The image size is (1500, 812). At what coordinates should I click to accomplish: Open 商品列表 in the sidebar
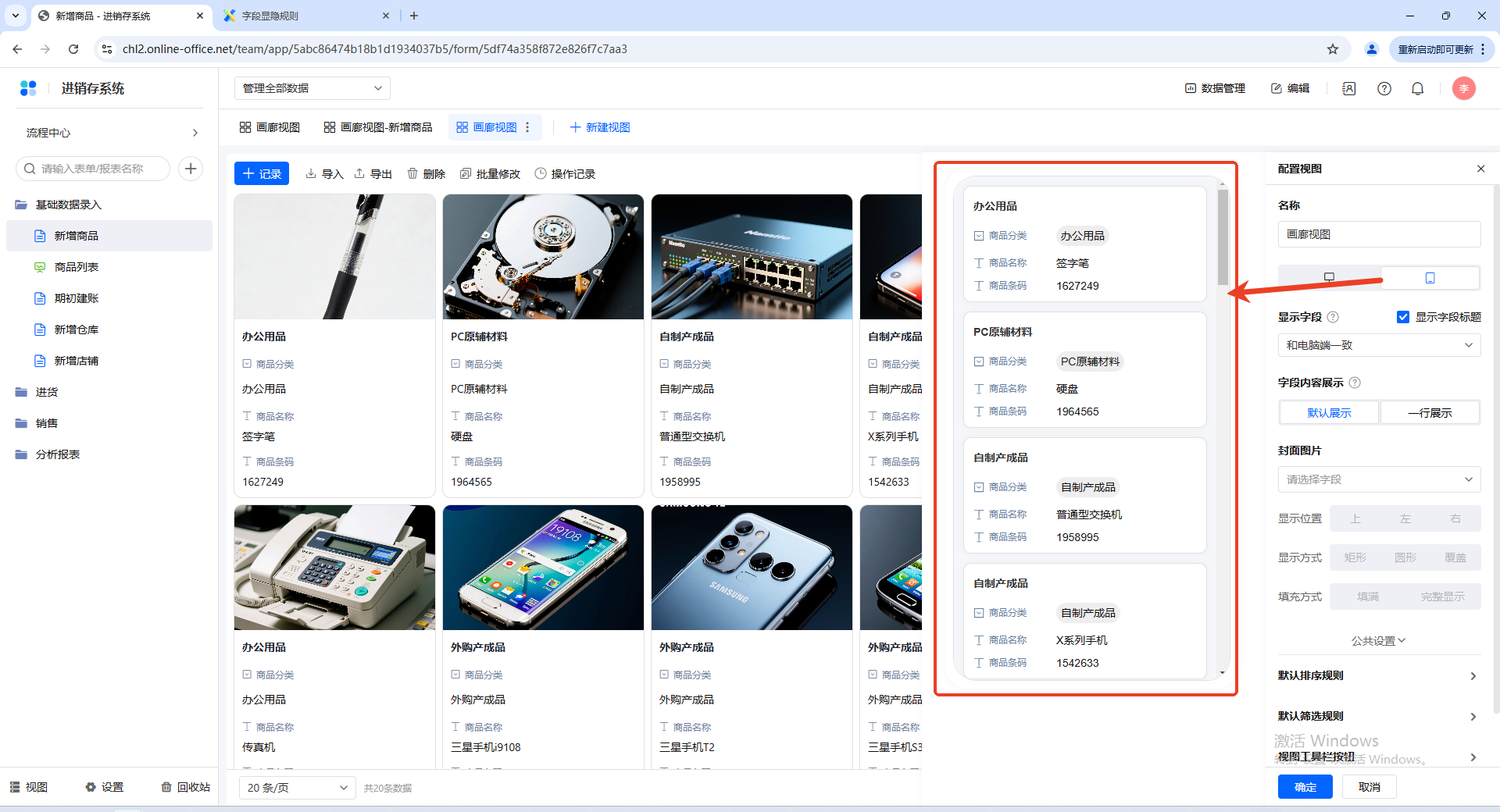(x=77, y=267)
